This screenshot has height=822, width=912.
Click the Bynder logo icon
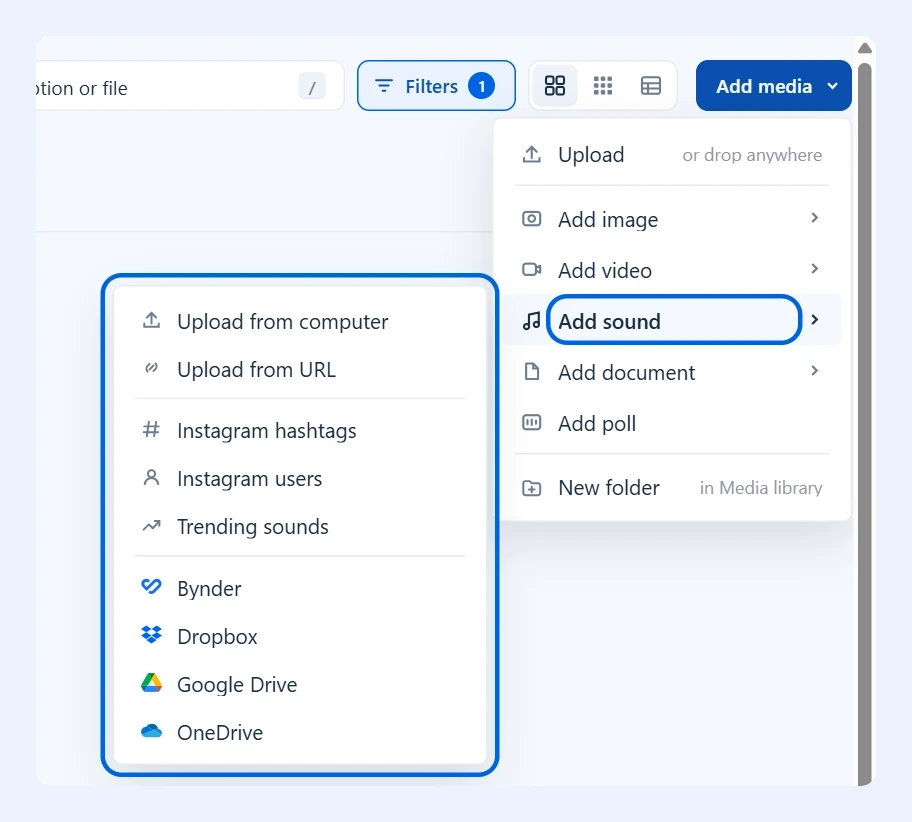point(151,586)
